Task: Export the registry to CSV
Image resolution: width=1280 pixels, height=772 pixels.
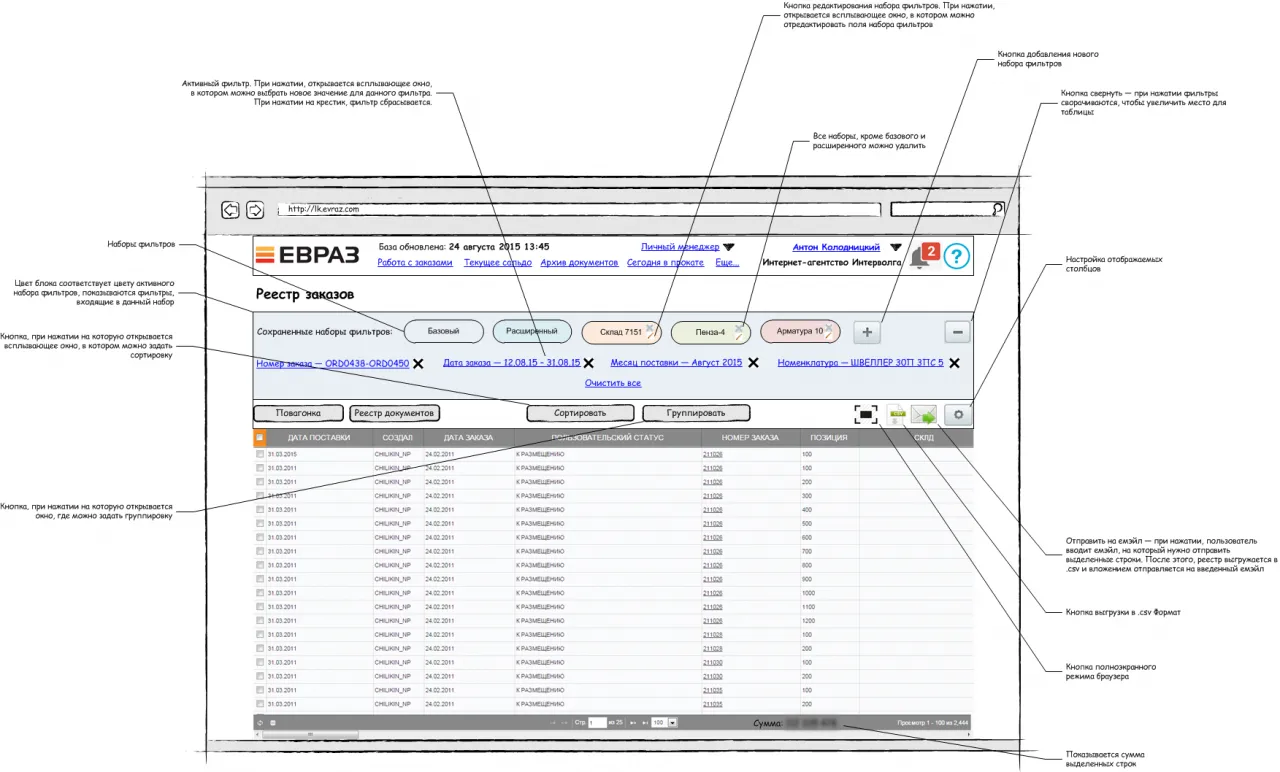Action: point(897,415)
